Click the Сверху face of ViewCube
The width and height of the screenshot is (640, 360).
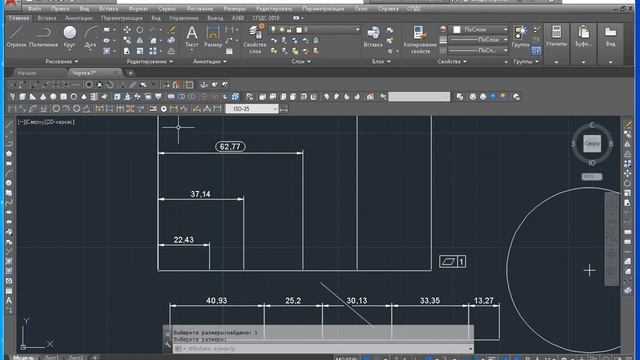pos(592,144)
